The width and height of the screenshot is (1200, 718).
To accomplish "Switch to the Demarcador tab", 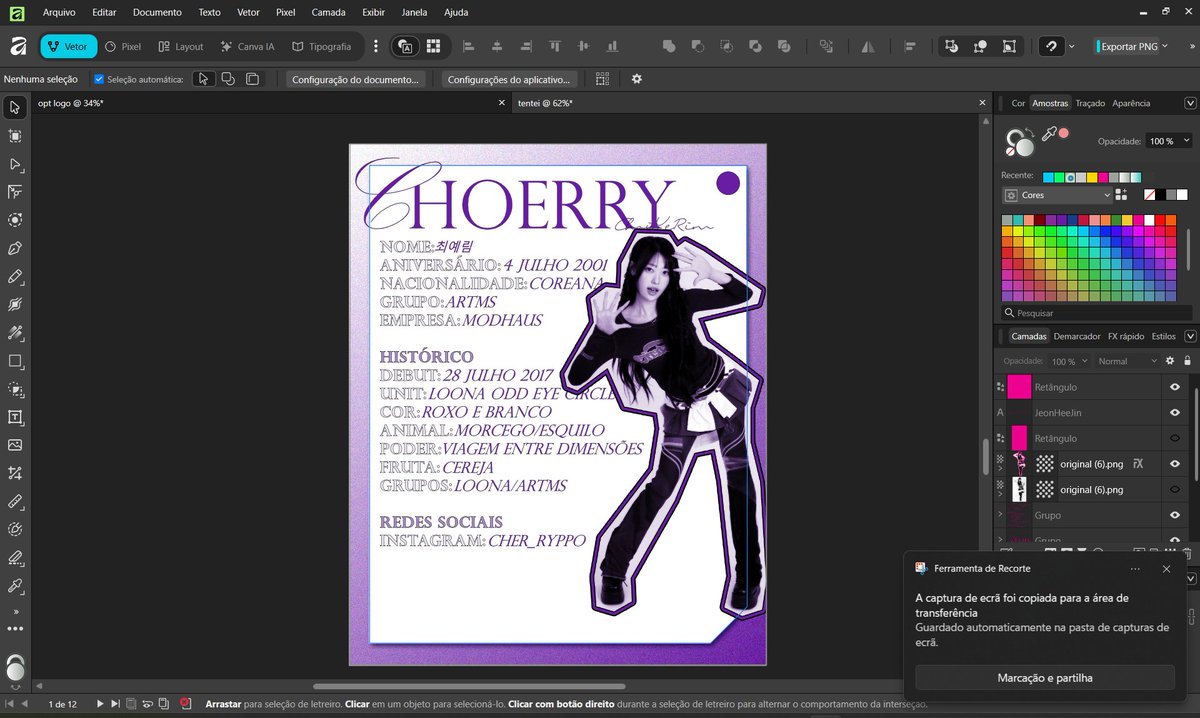I will 1077,337.
